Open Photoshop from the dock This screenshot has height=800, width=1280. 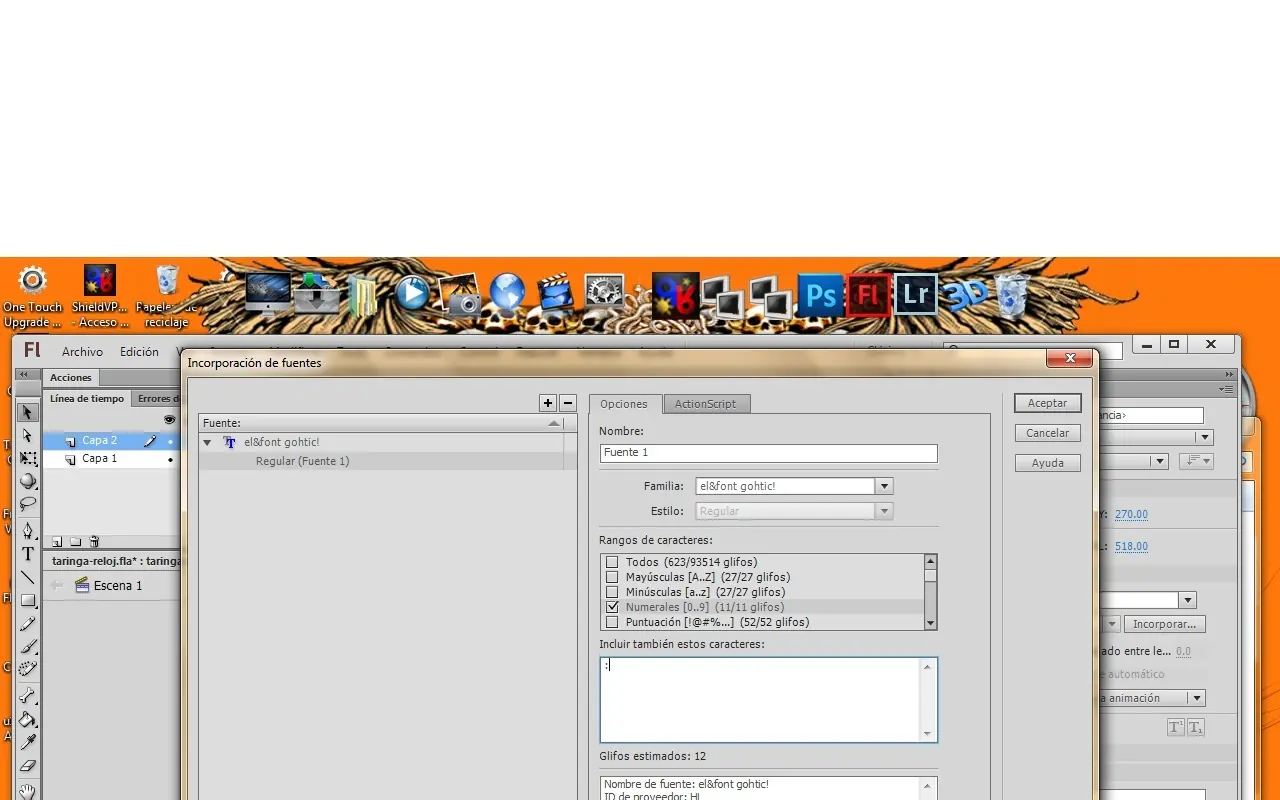click(x=821, y=295)
